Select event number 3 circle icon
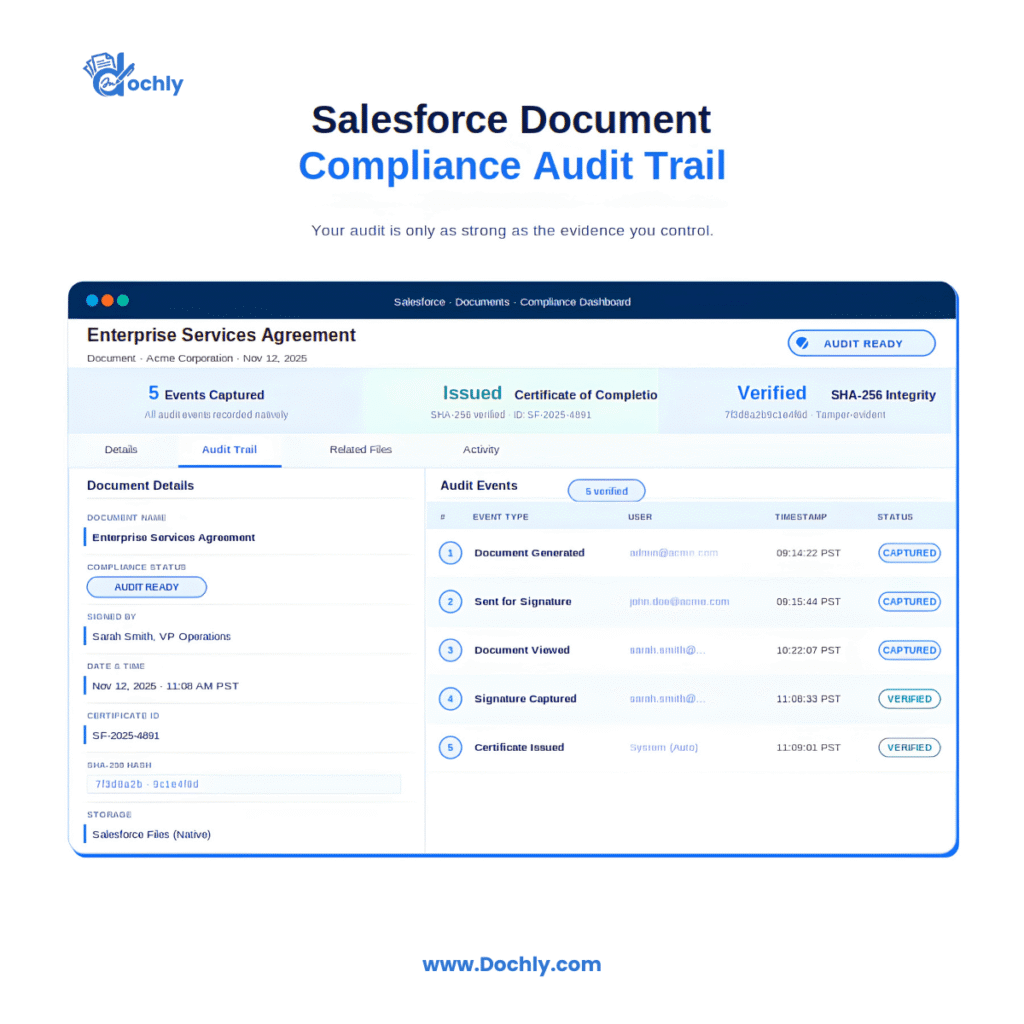Screen dimensions: 1024x1024 point(450,650)
